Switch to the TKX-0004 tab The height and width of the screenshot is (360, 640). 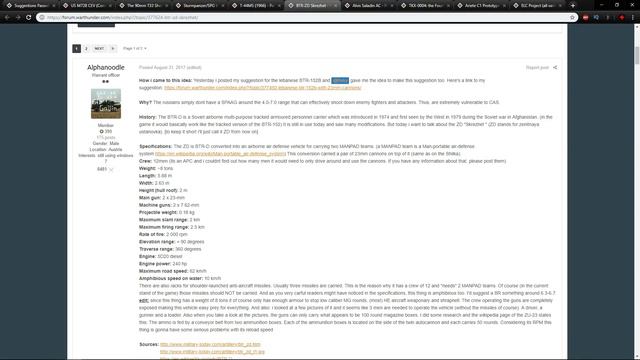coord(425,6)
